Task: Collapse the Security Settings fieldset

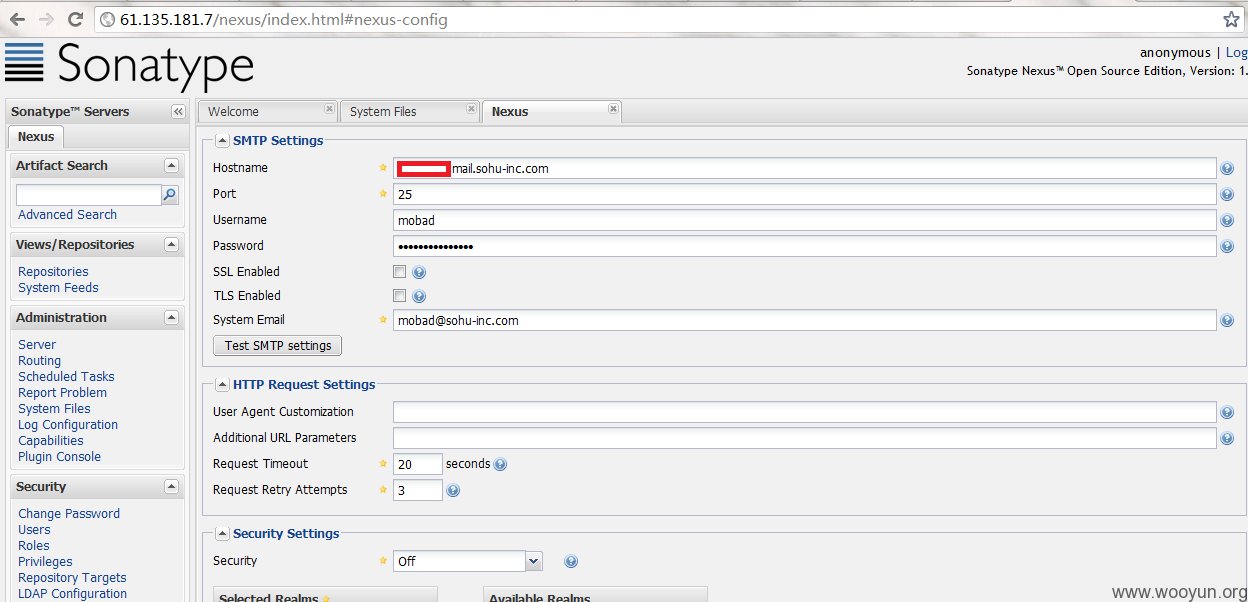Action: 222,534
